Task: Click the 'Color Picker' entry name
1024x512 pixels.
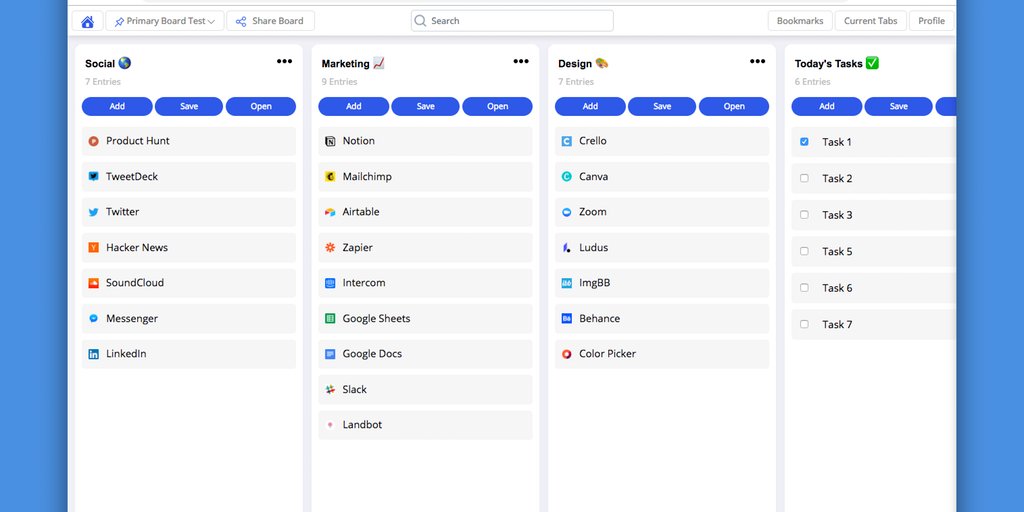Action: [x=607, y=354]
